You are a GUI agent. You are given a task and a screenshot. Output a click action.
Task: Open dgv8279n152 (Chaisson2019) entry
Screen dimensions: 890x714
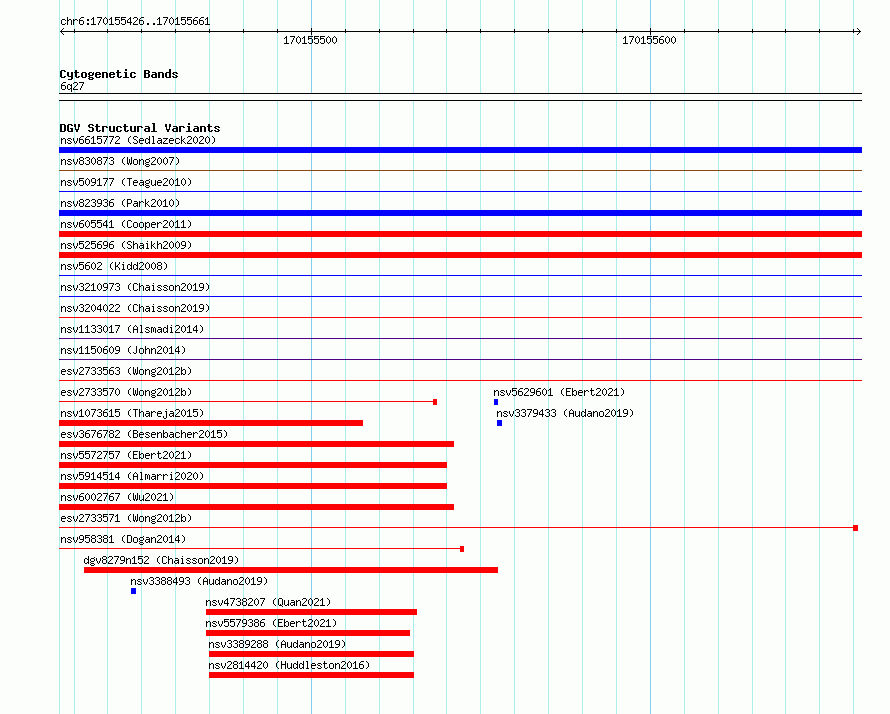pos(161,560)
